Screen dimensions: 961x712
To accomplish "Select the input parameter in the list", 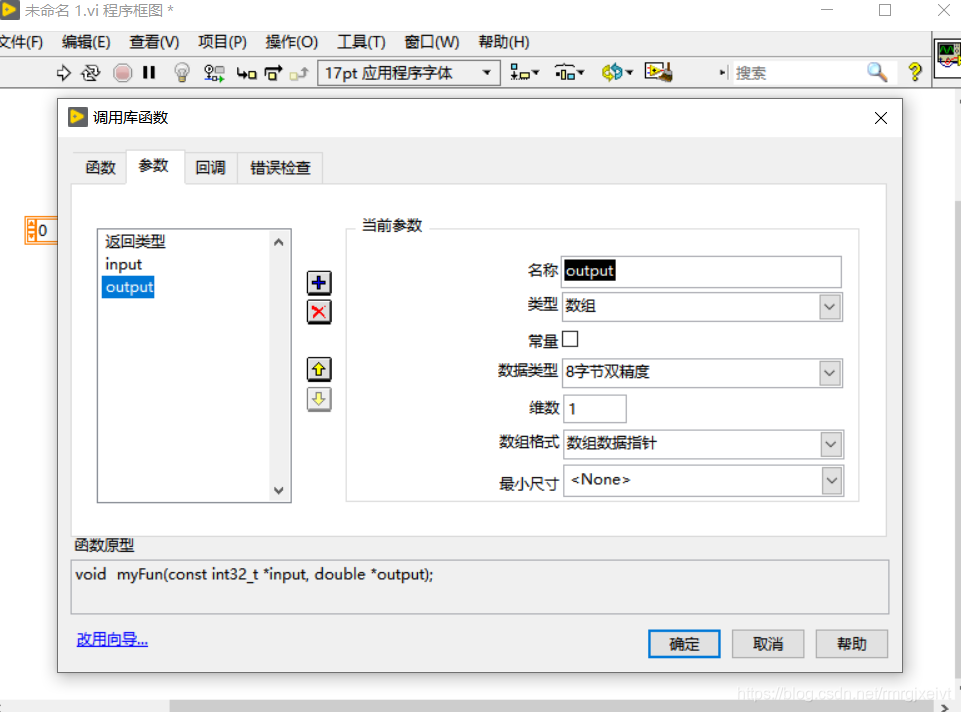I will (123, 264).
